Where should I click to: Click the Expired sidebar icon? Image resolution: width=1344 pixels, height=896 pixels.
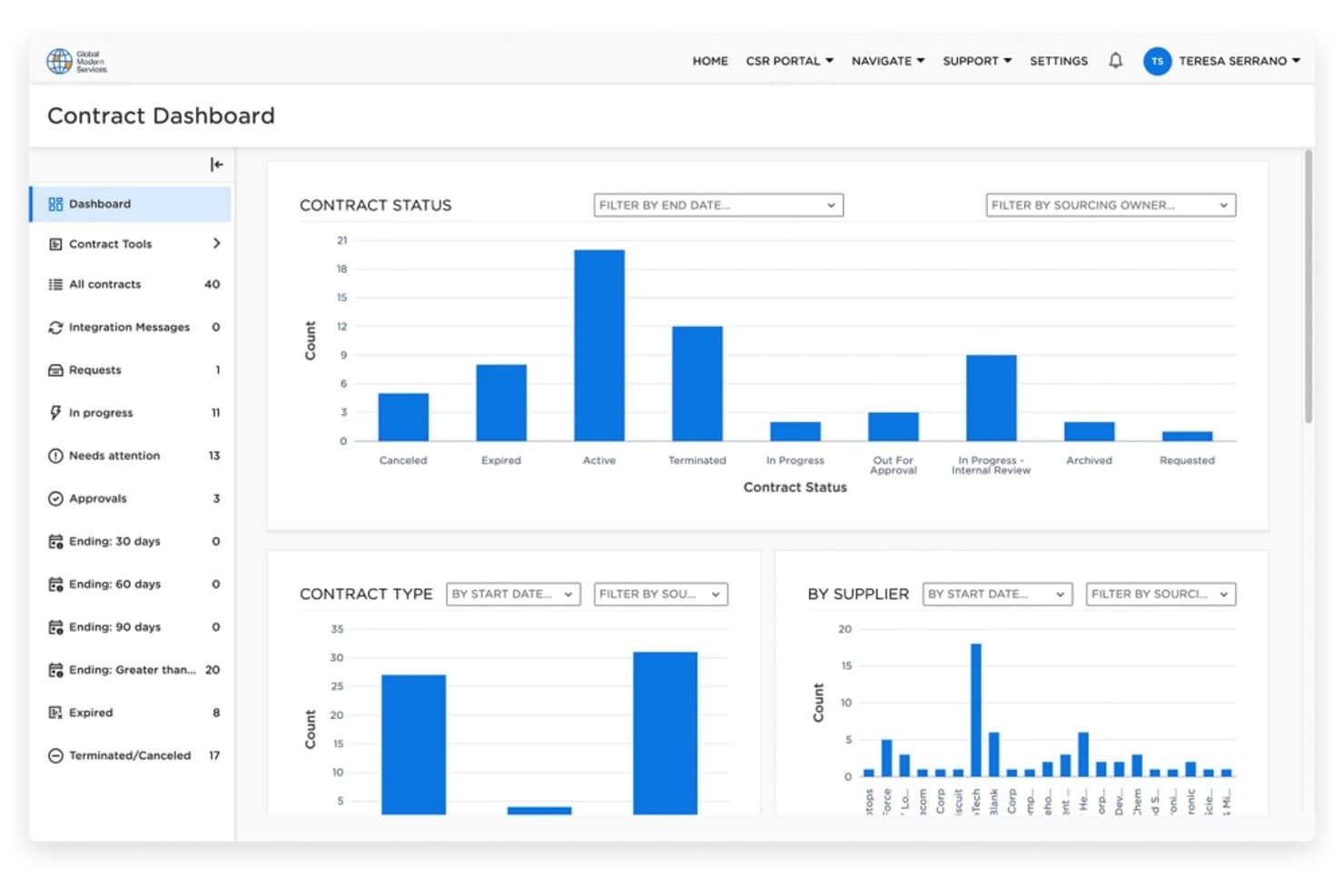tap(55, 713)
